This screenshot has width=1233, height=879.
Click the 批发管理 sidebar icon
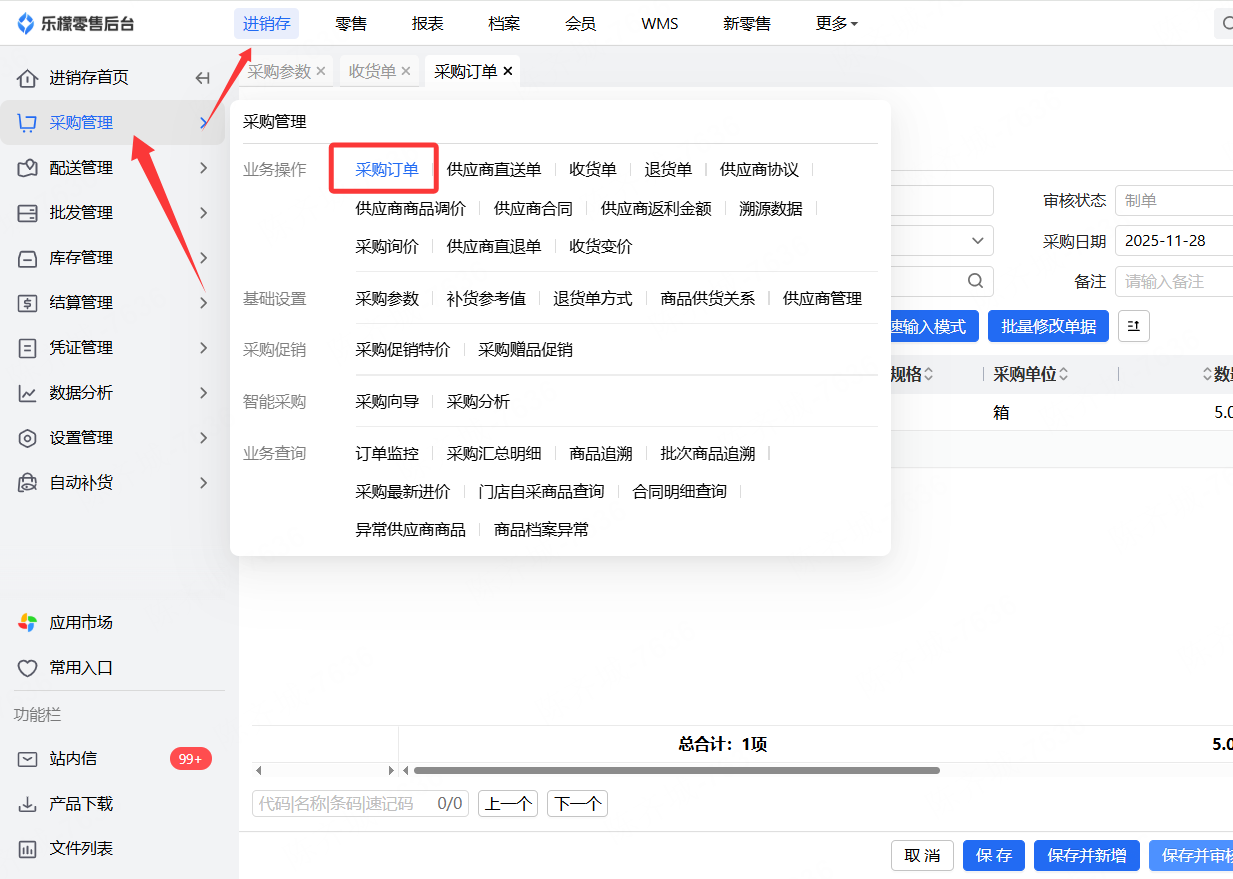pyautogui.click(x=28, y=213)
